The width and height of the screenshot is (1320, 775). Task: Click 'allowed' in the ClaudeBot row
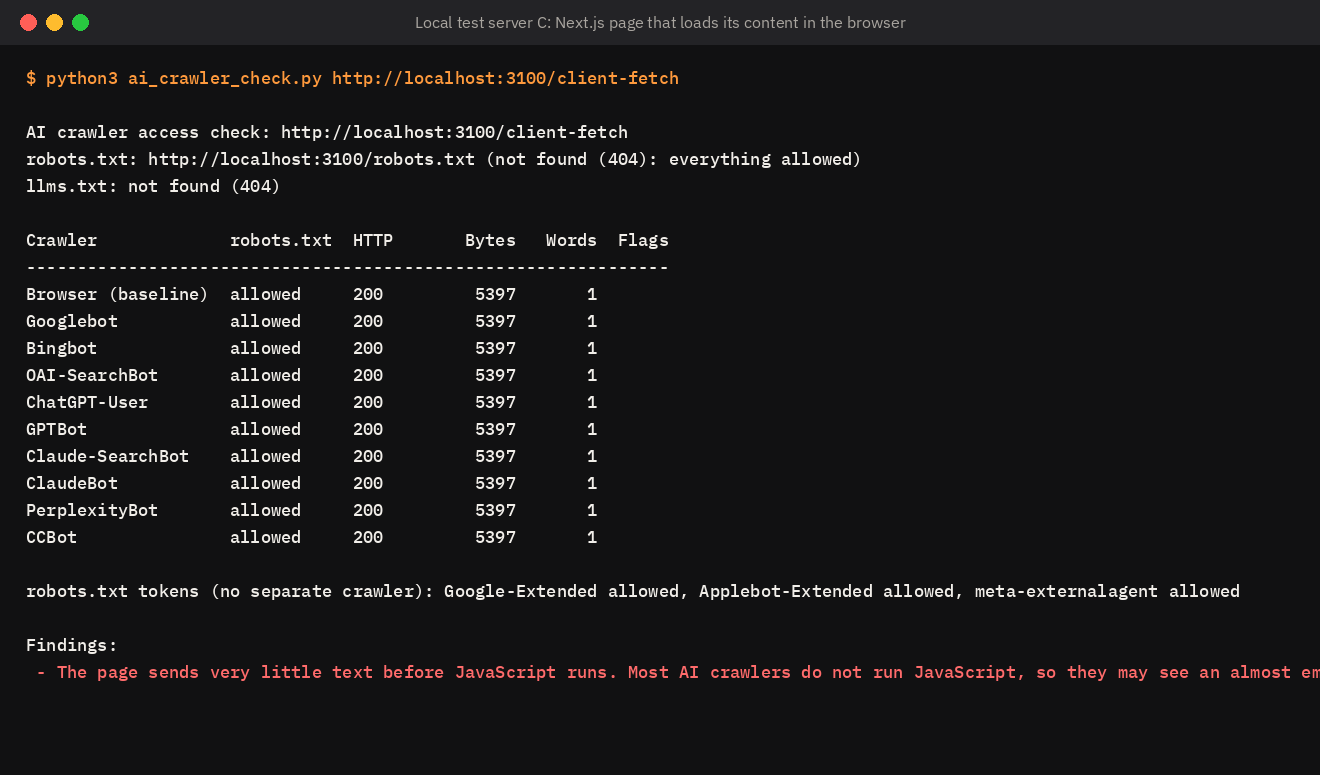pyautogui.click(x=266, y=483)
